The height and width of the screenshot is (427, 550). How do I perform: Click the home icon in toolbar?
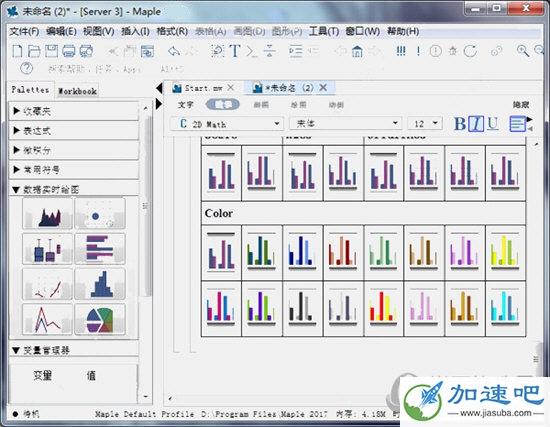357,51
